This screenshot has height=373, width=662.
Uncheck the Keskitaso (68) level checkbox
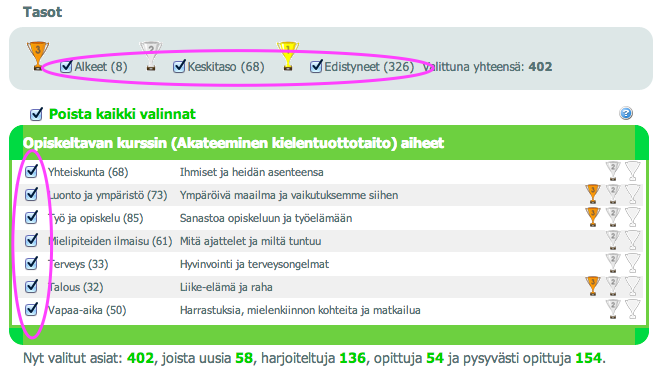coord(179,66)
